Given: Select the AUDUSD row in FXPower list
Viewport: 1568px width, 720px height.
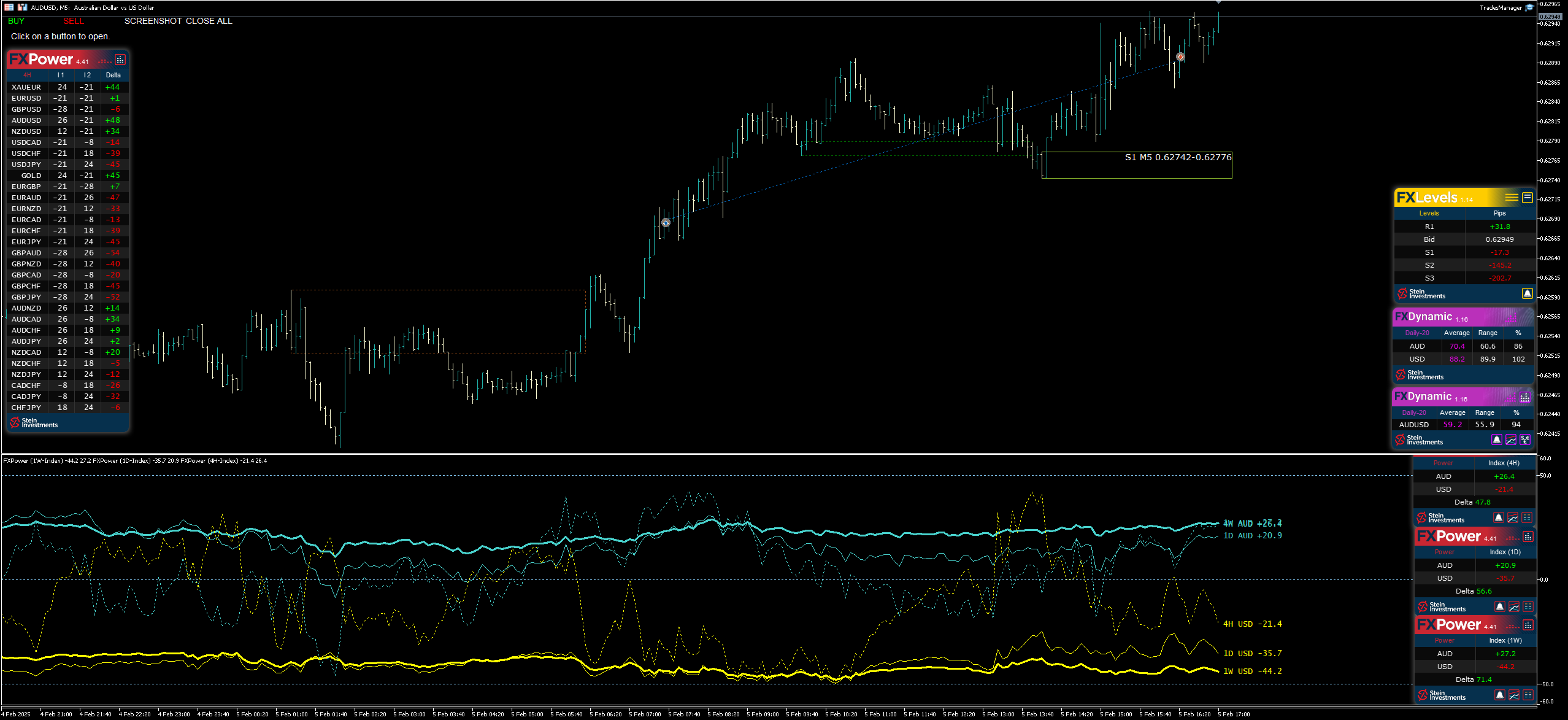Looking at the screenshot, I should tap(26, 120).
